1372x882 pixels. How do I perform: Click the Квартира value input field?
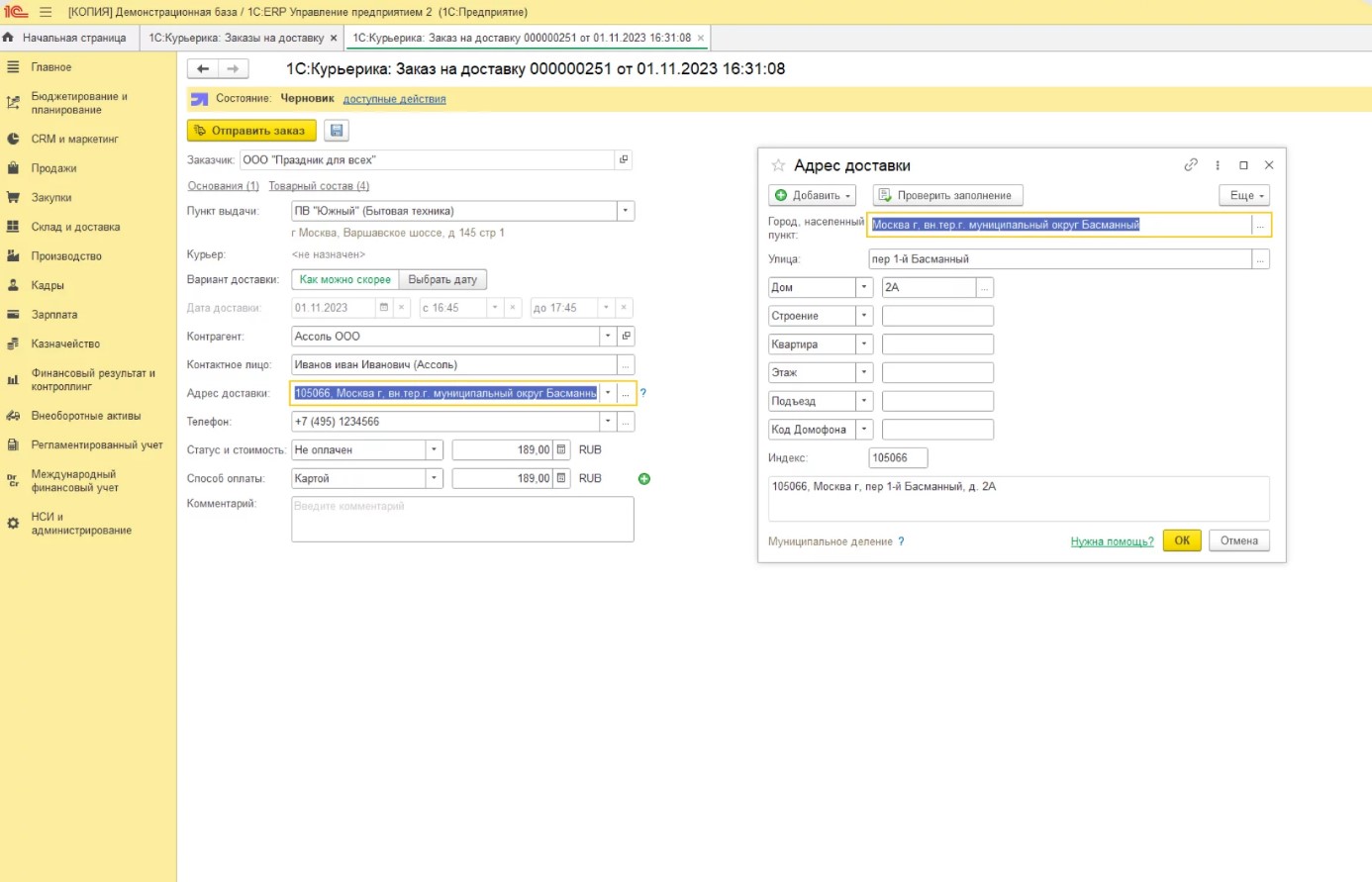point(937,344)
